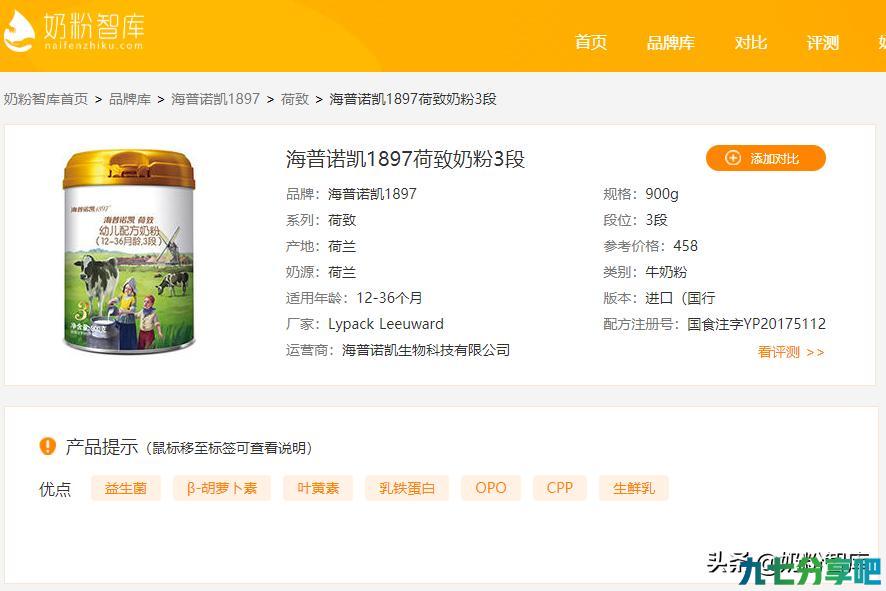
Task: Go to the 荷致 breadcrumb link
Action: 295,99
